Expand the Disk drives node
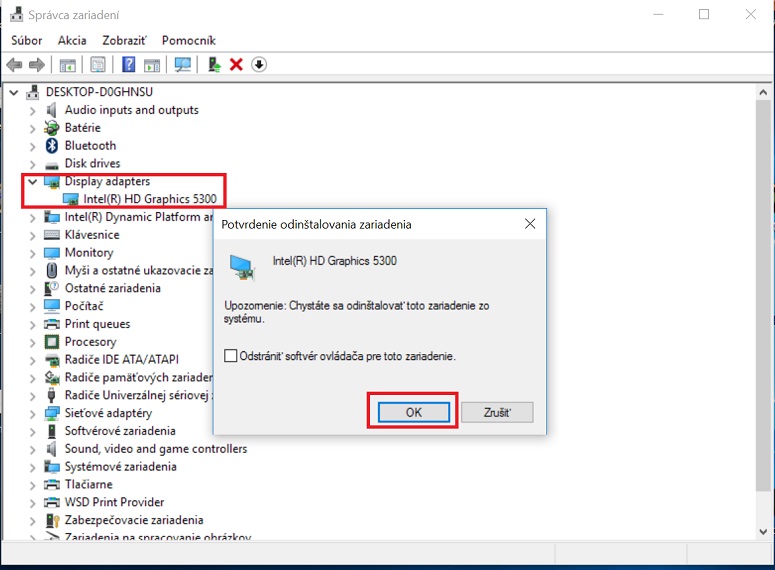This screenshot has width=775, height=570. [33, 164]
